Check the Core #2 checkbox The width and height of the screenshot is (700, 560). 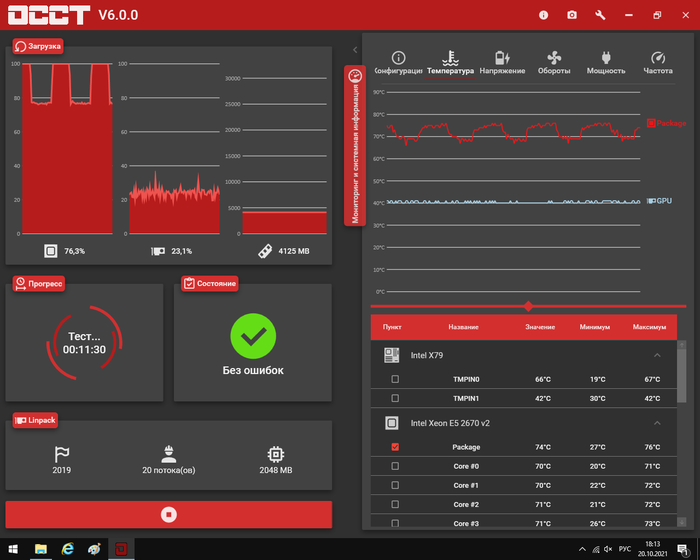tap(395, 504)
